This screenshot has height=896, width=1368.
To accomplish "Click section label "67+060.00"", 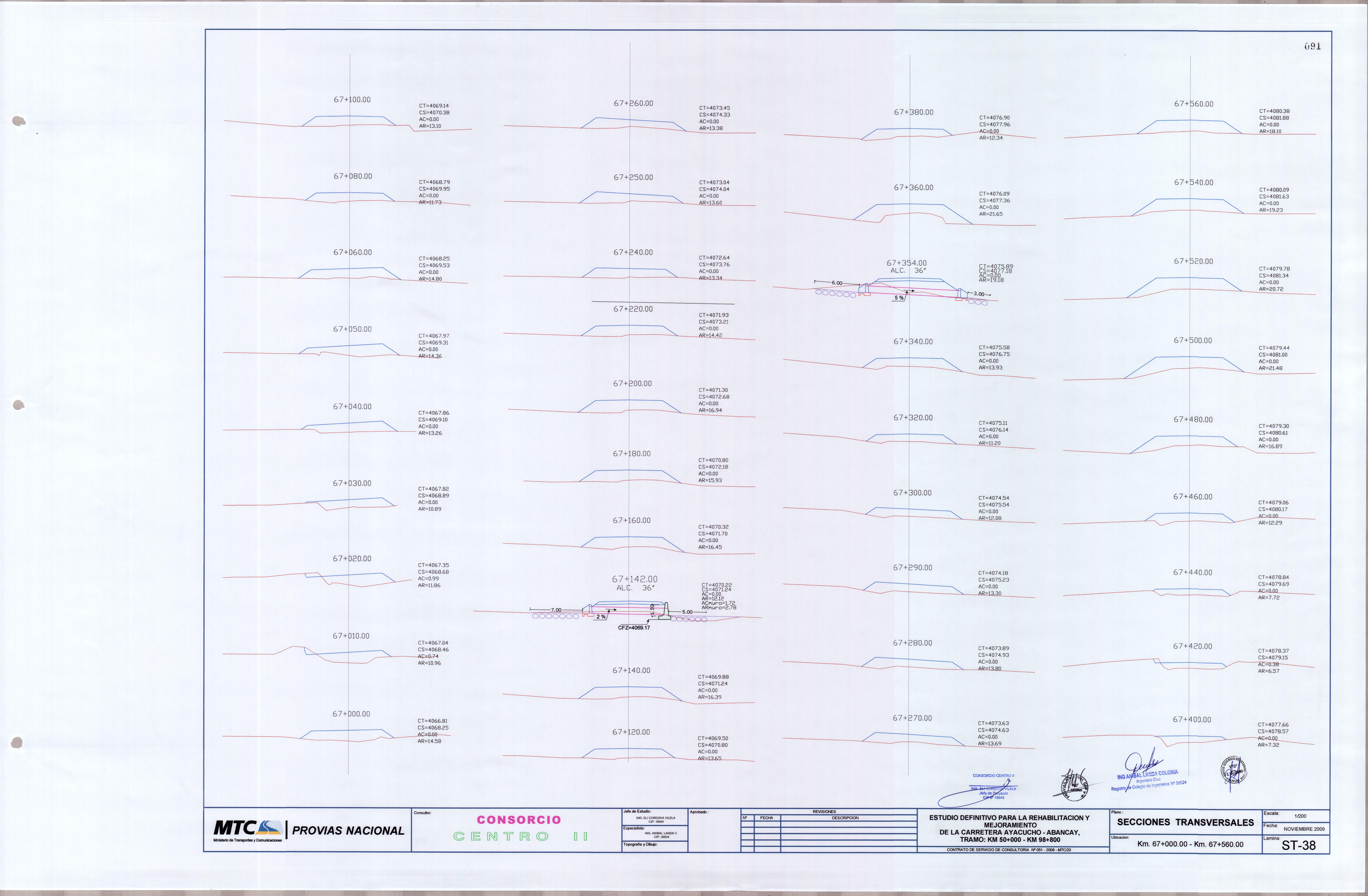I will [x=352, y=252].
